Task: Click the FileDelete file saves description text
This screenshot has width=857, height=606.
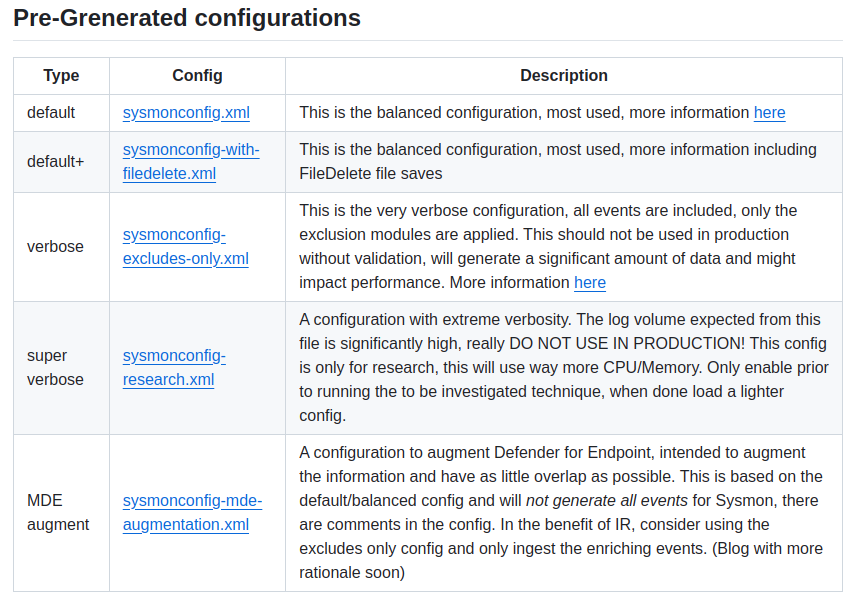Action: coord(370,174)
